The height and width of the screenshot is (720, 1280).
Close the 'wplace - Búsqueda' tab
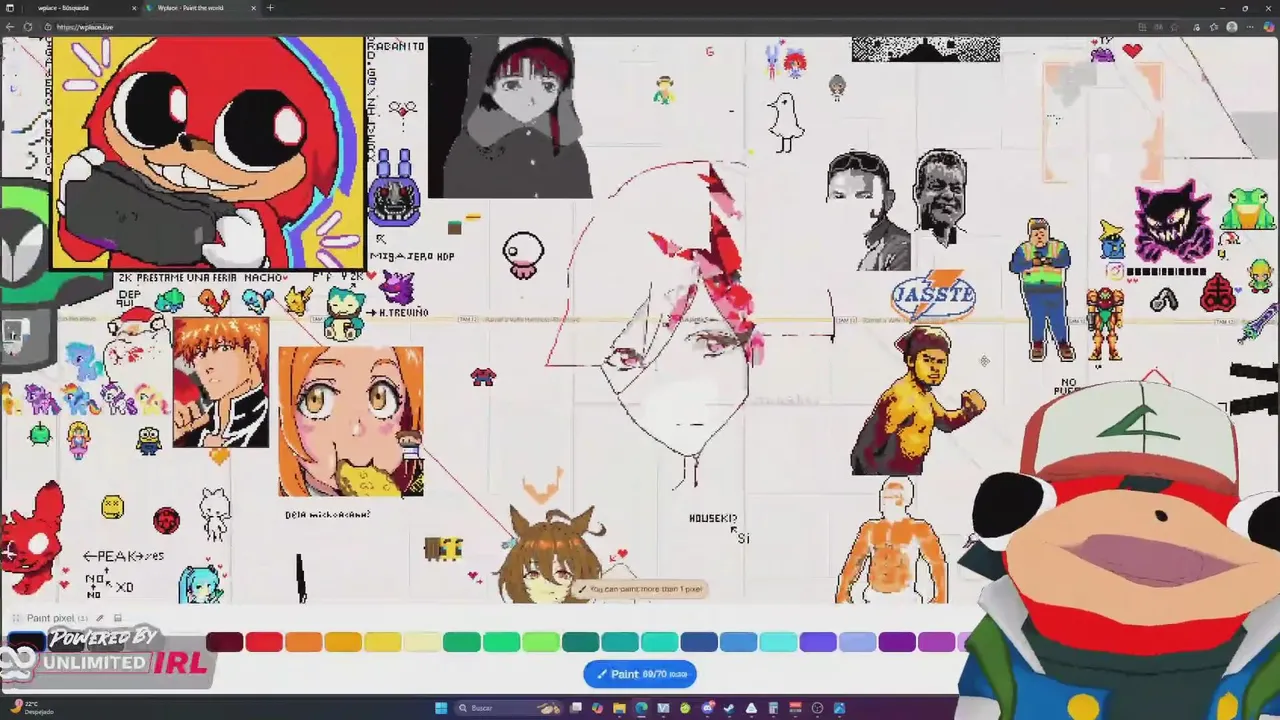point(134,8)
